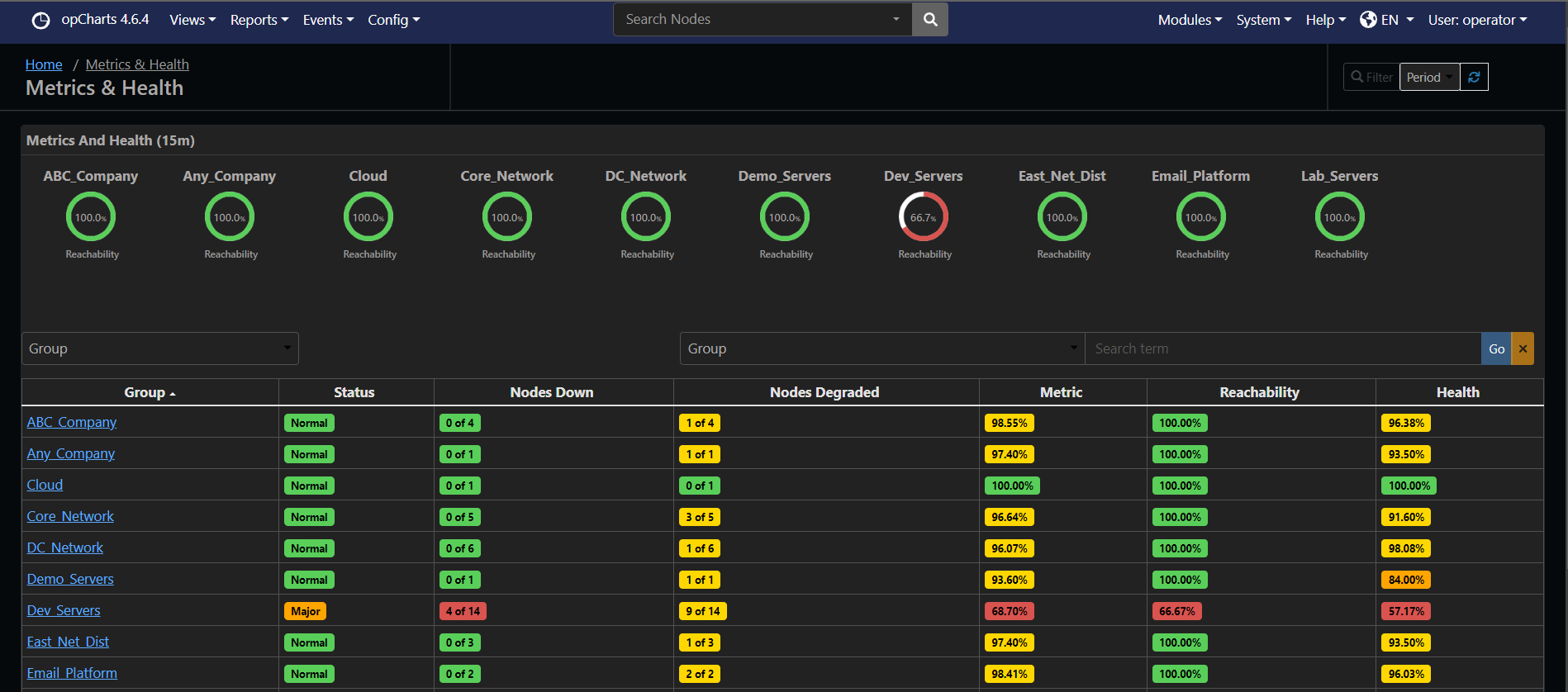Expand the Search Nodes dropdown arrow
Screen dimensions: 1568x692
pyautogui.click(x=896, y=19)
